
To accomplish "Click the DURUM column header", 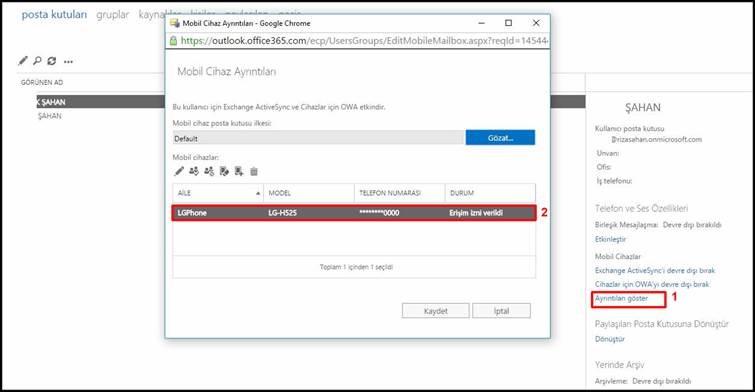I will pyautogui.click(x=490, y=193).
